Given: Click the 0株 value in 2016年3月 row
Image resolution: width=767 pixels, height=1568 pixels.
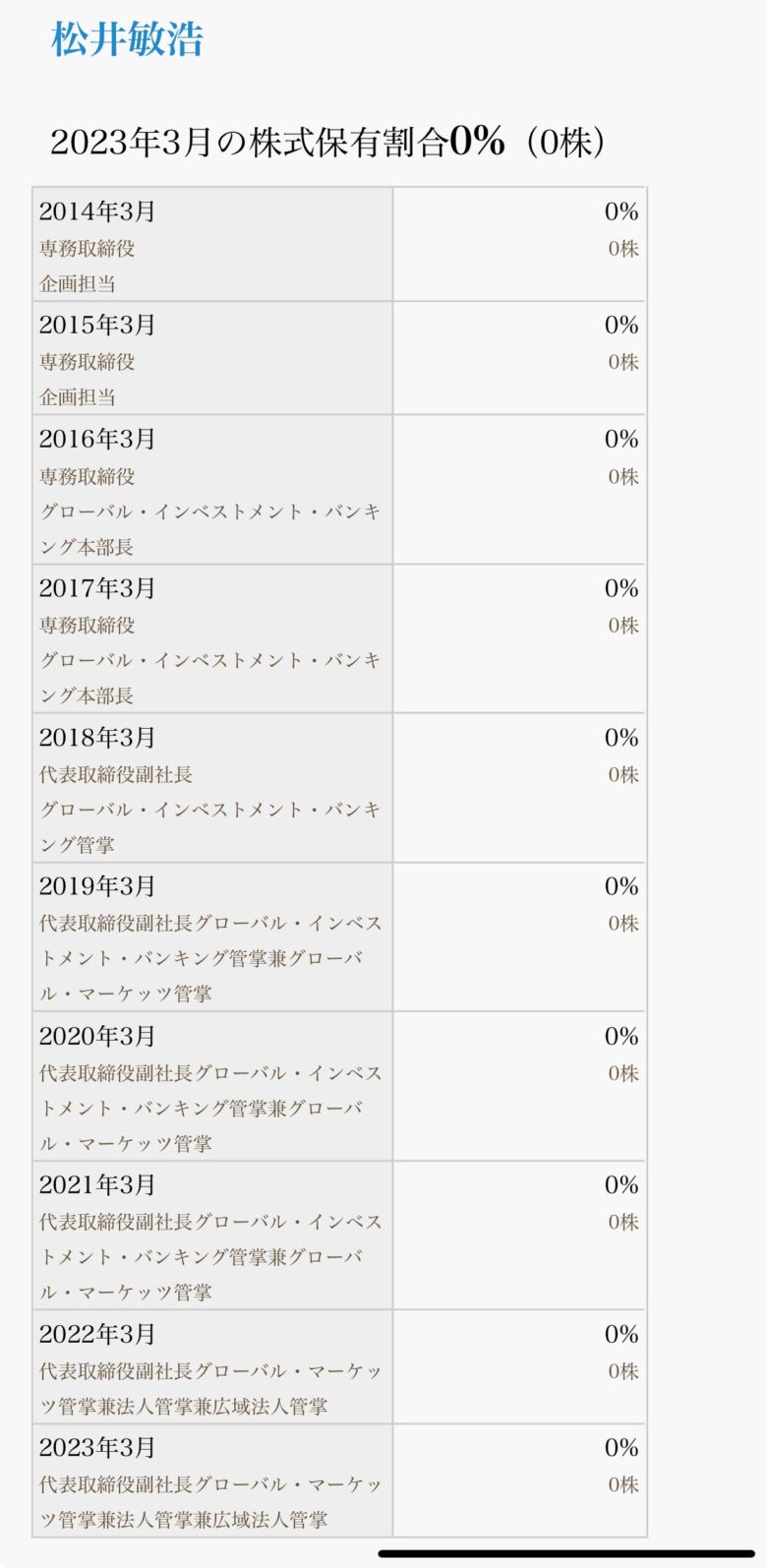Looking at the screenshot, I should click(623, 477).
